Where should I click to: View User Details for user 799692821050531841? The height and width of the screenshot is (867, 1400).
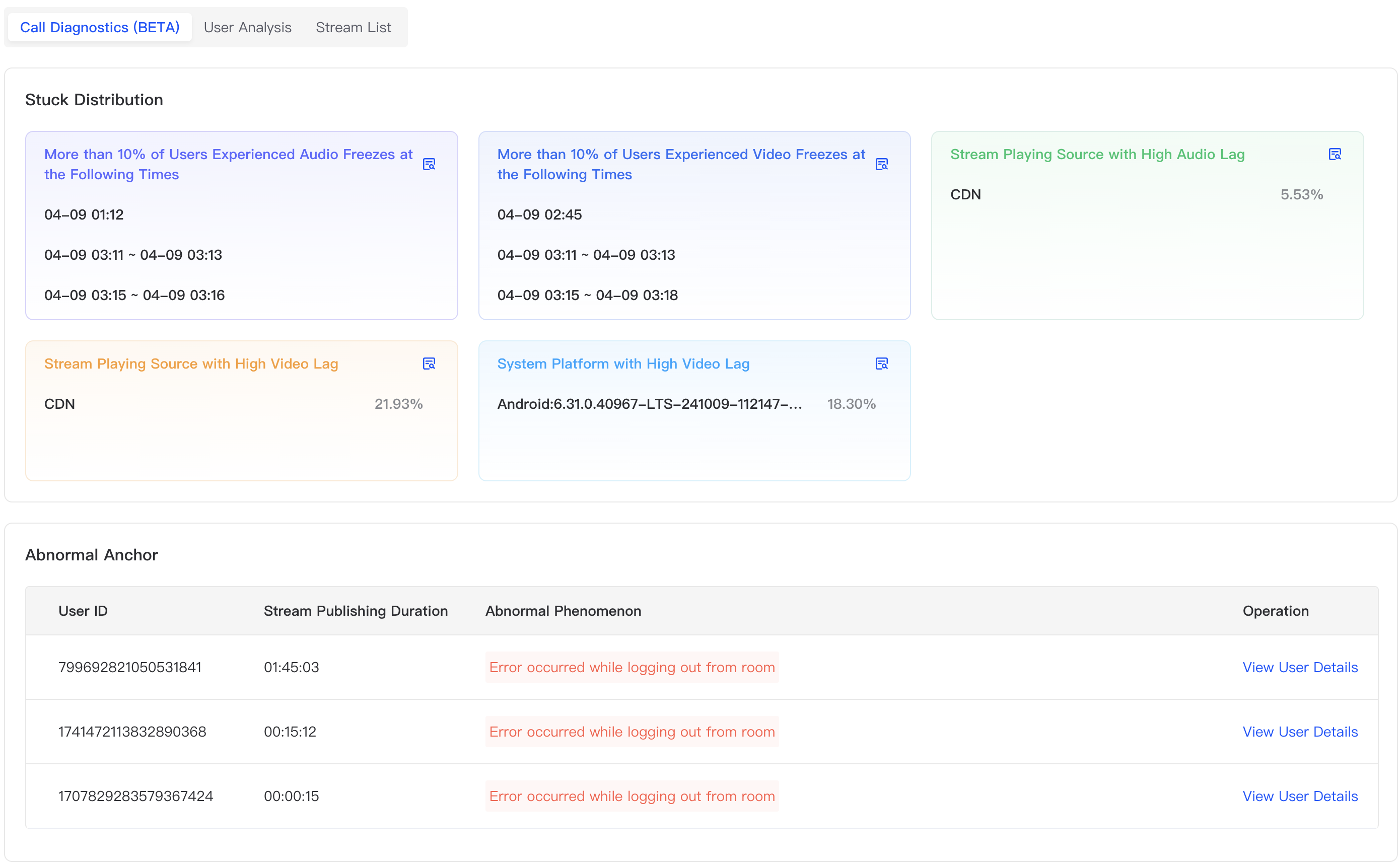[1299, 667]
